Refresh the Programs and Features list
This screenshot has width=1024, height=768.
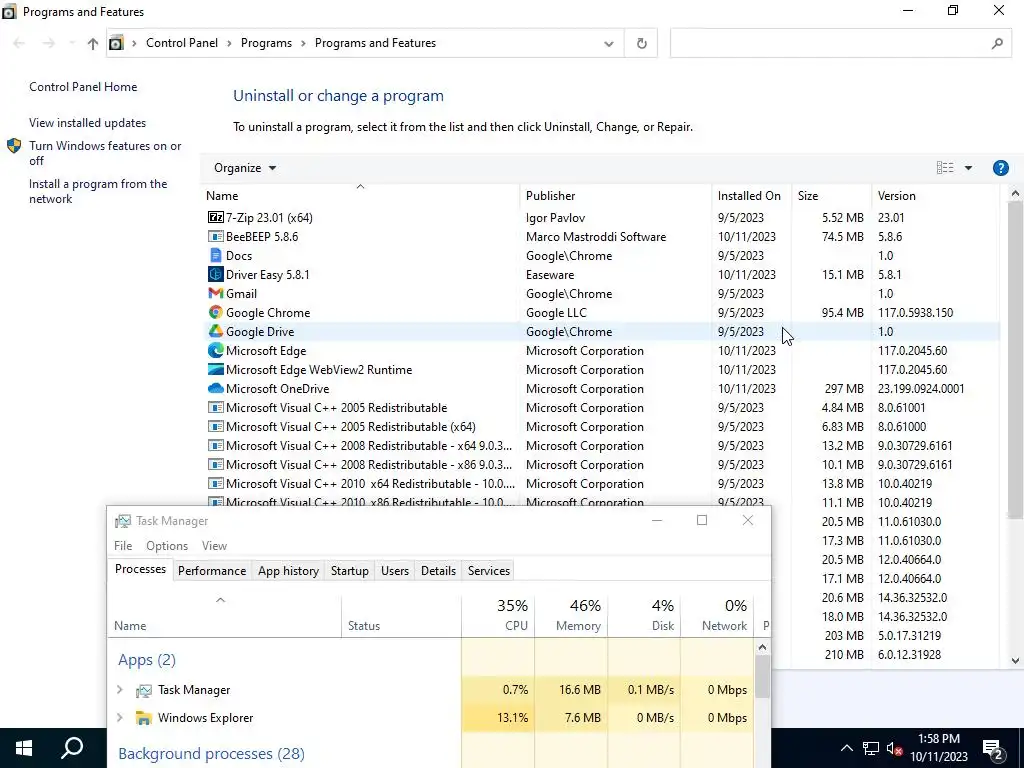pos(641,43)
